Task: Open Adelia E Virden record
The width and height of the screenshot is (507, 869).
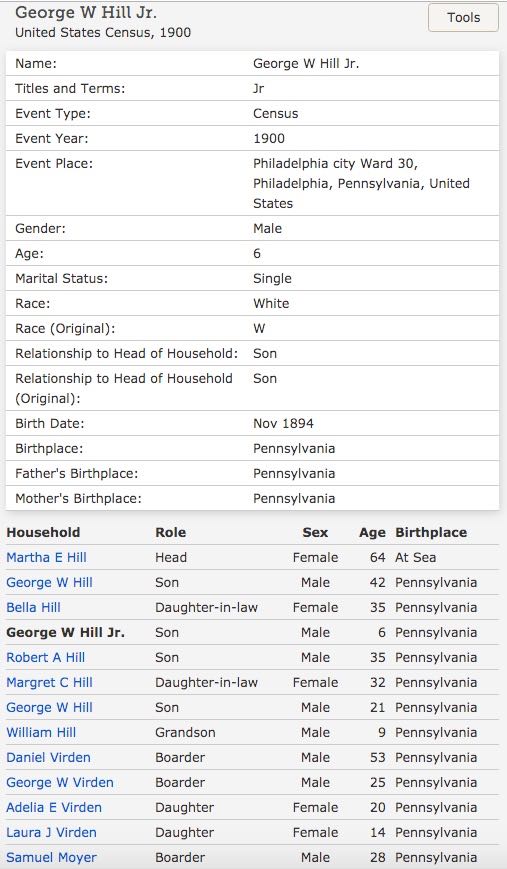Action: [54, 807]
